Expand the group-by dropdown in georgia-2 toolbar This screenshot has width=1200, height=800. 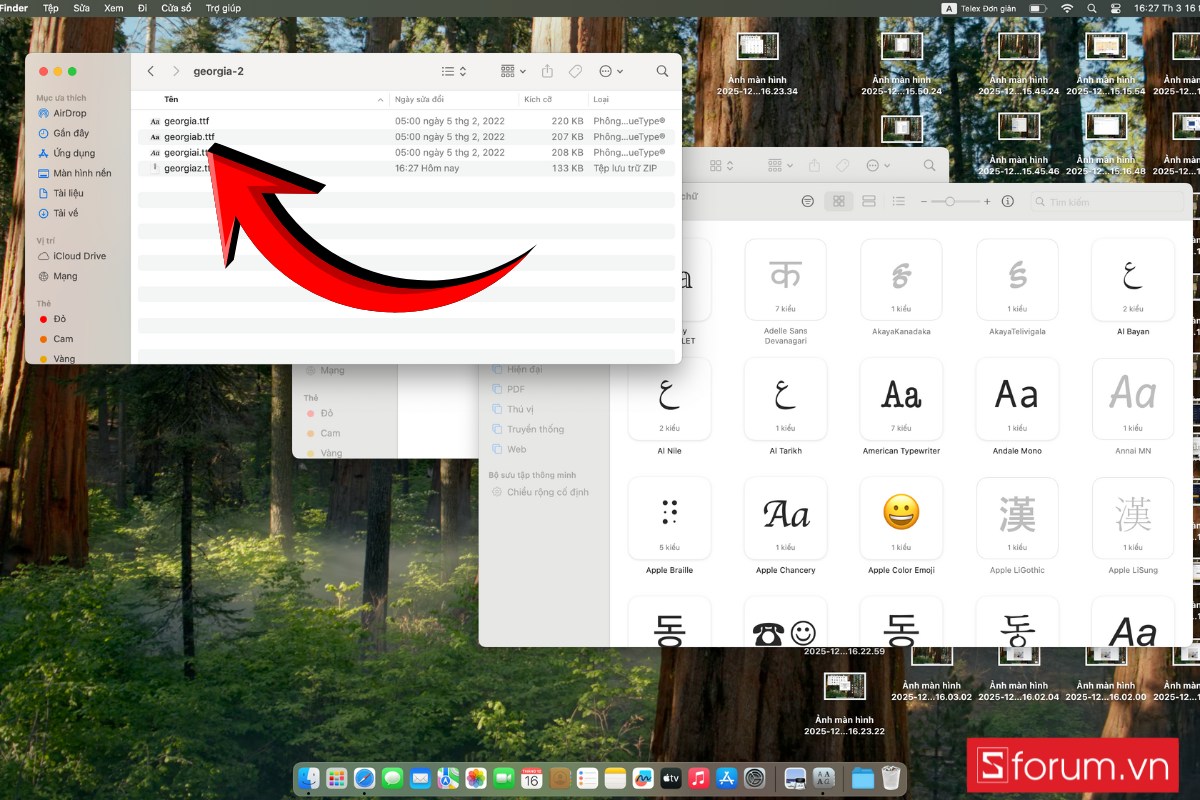(x=513, y=71)
